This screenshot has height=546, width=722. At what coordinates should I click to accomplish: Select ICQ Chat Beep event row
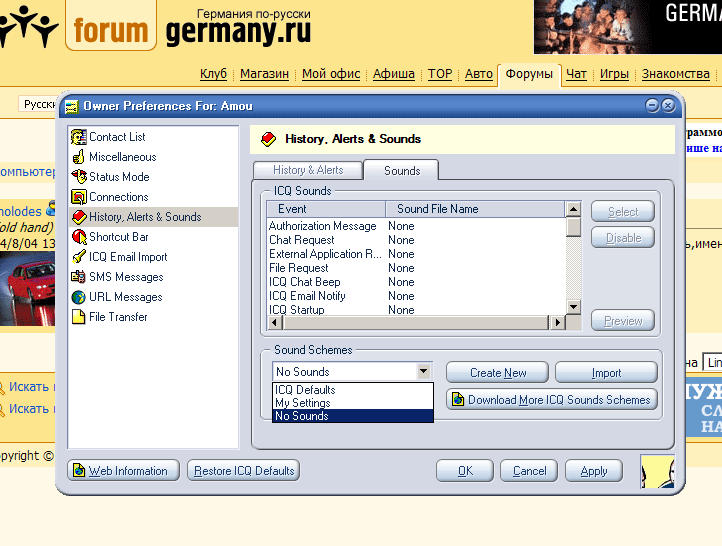[416, 282]
